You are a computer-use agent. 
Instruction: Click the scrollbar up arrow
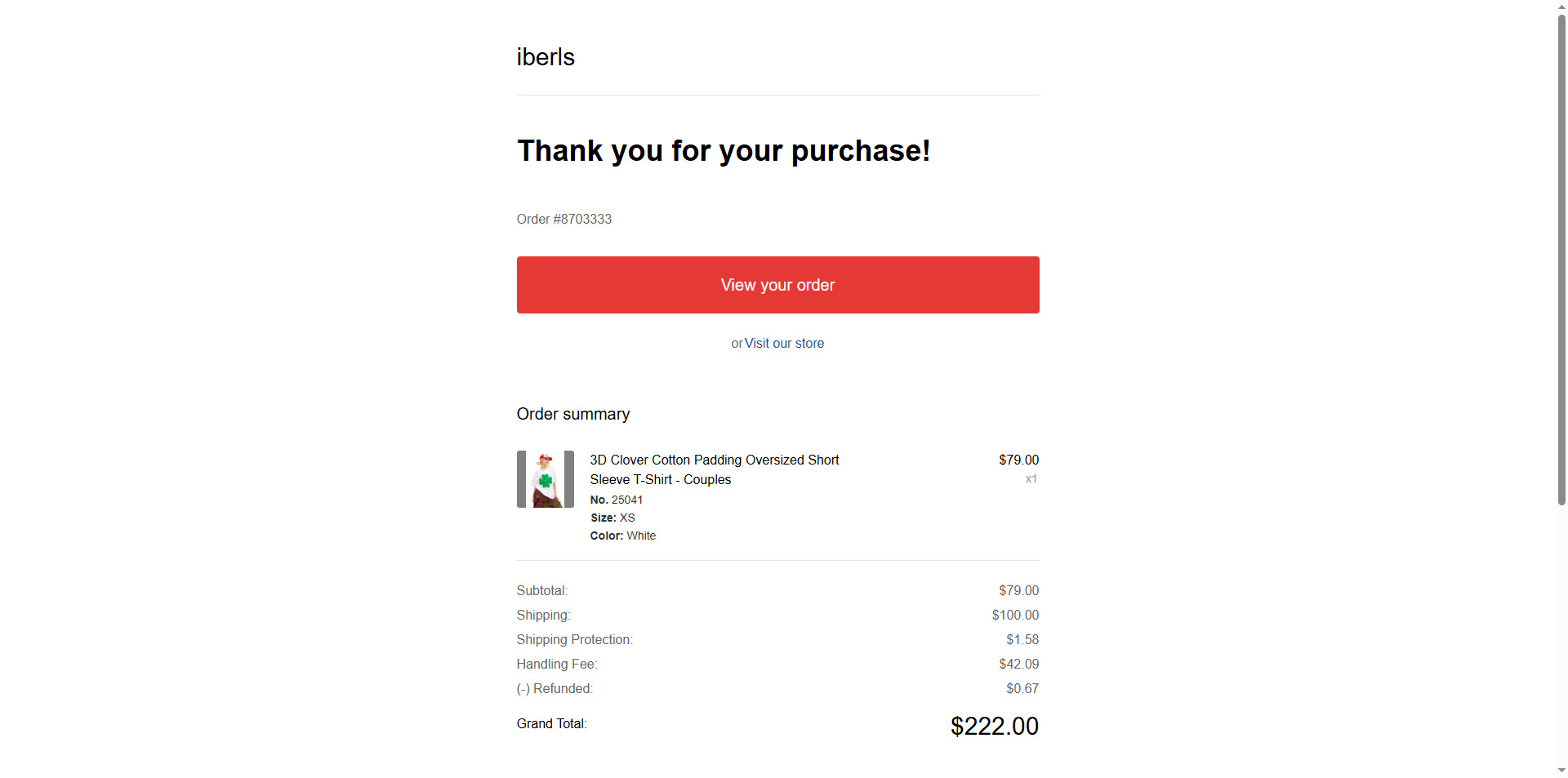coord(1561,7)
